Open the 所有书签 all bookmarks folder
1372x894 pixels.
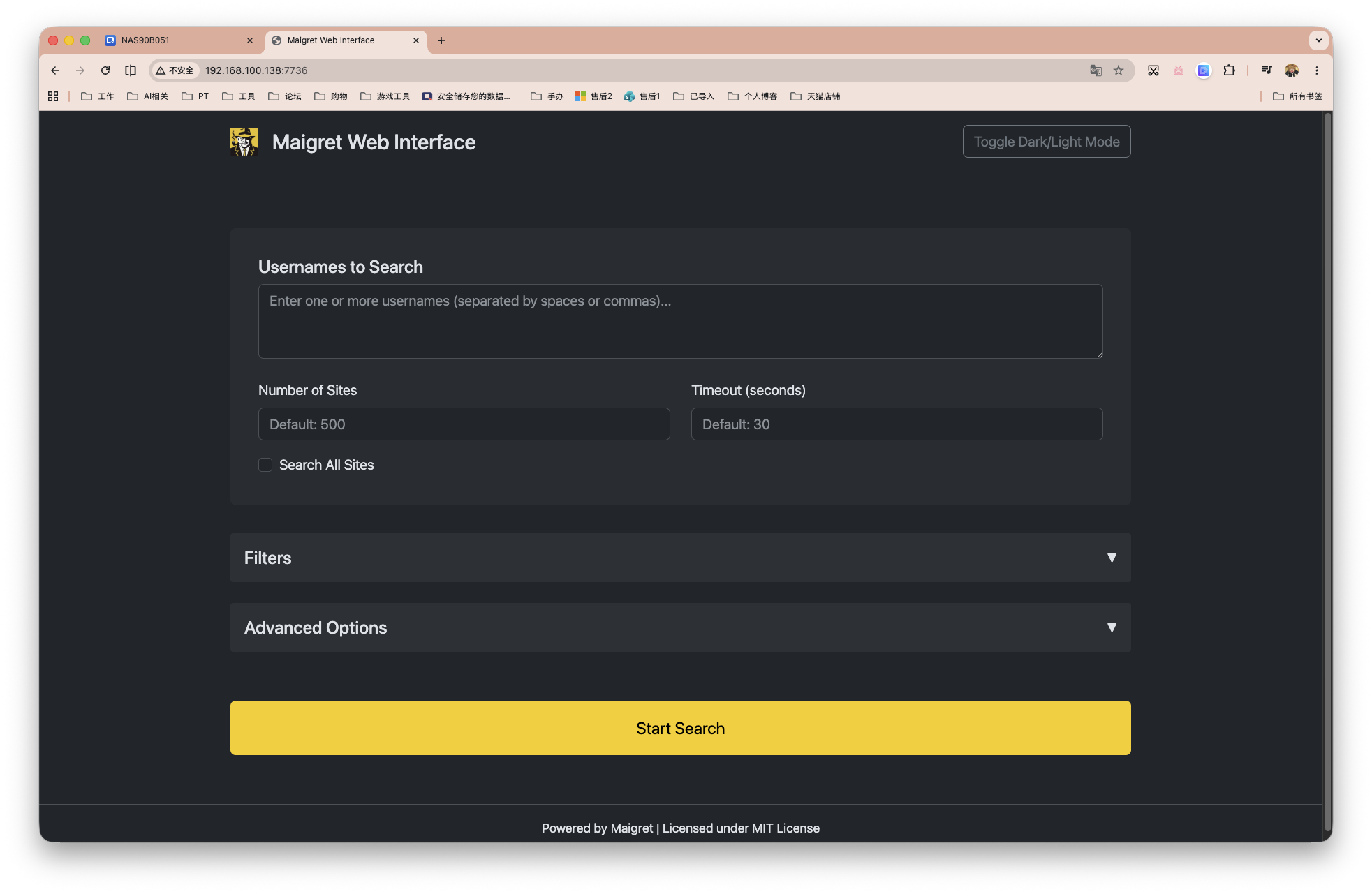[1298, 96]
